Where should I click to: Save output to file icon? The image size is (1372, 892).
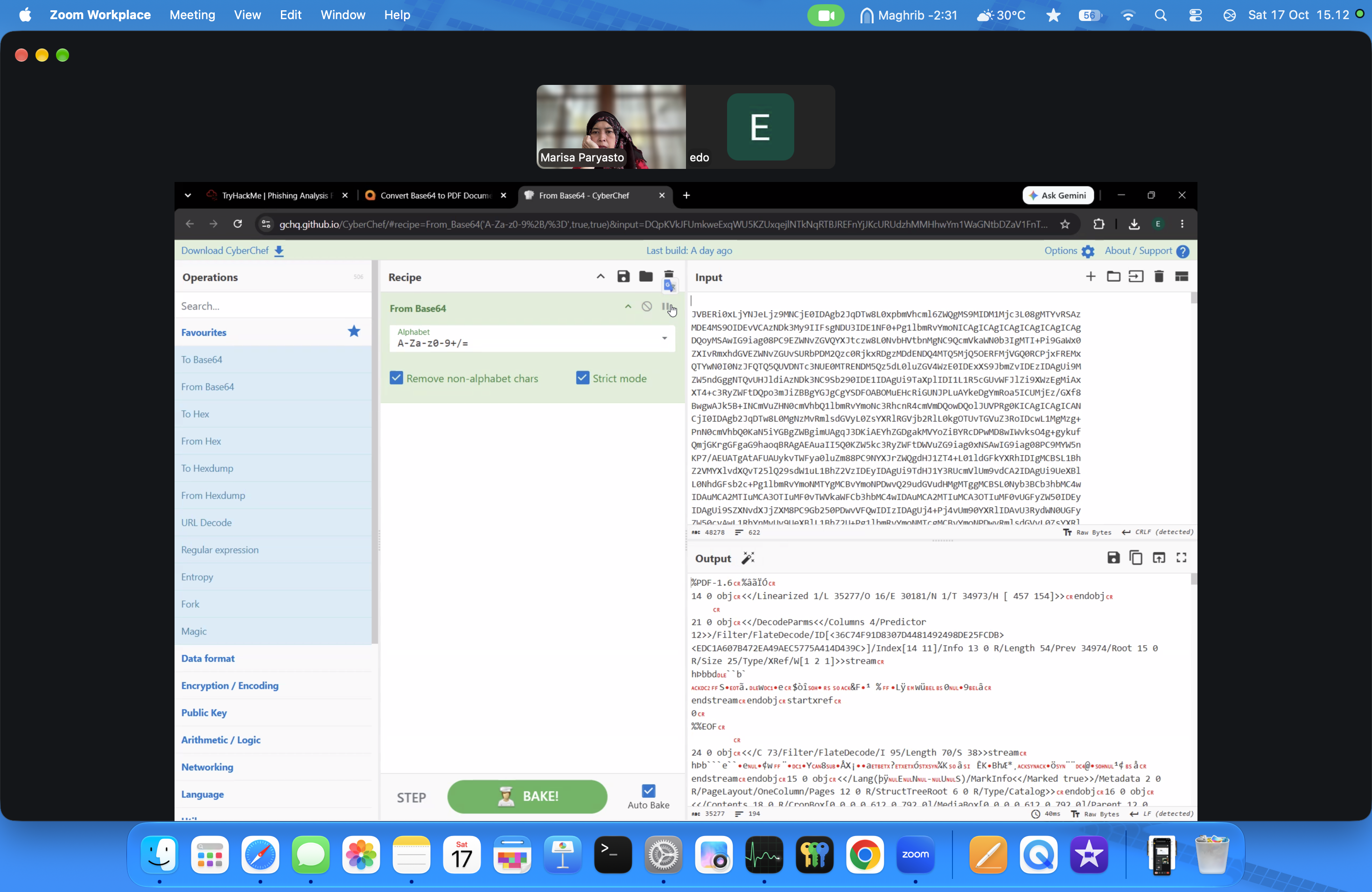pos(1113,557)
